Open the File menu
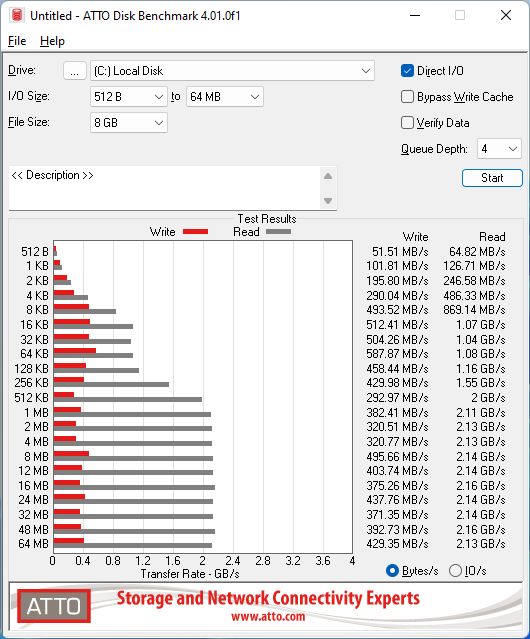Viewport: 530px width, 639px height. [x=17, y=41]
